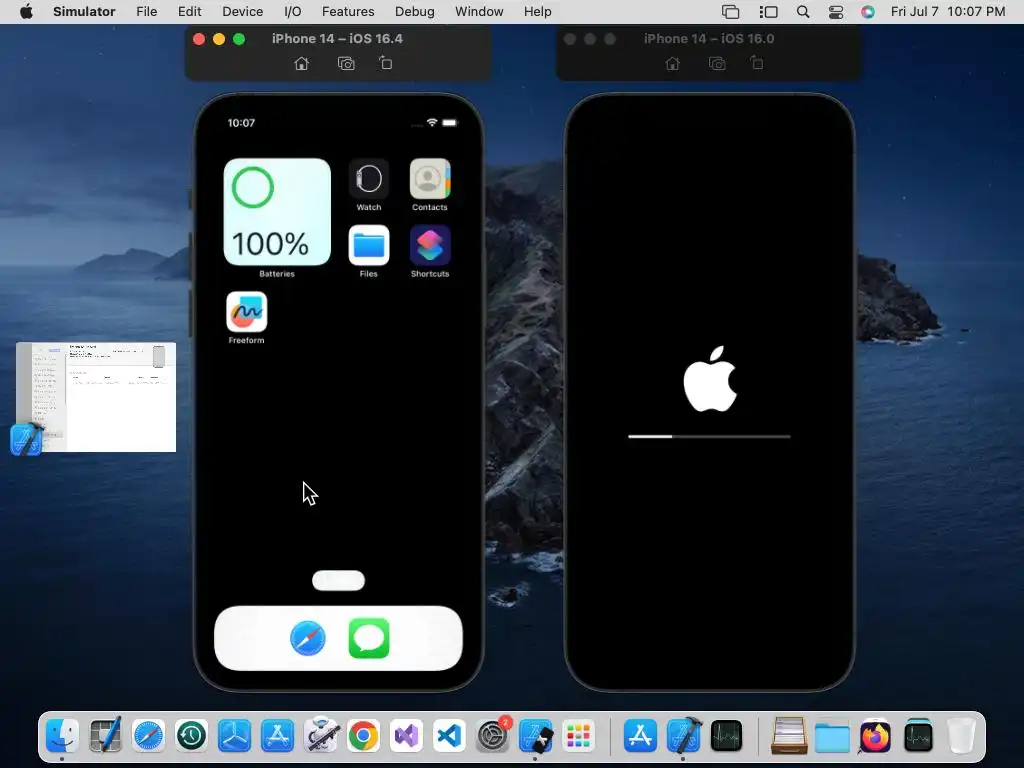Click the iPhone 14 – iOS 16.4 window title
Viewport: 1024px width, 768px height.
pyautogui.click(x=337, y=39)
